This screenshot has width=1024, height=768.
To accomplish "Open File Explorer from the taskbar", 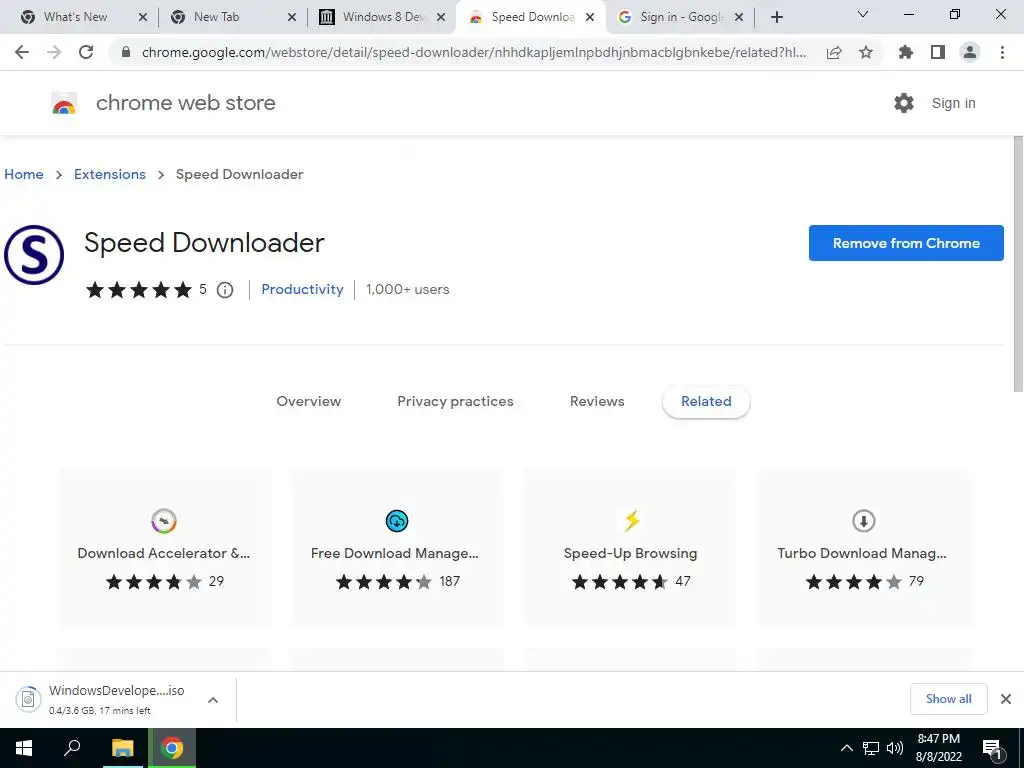I will (x=122, y=748).
